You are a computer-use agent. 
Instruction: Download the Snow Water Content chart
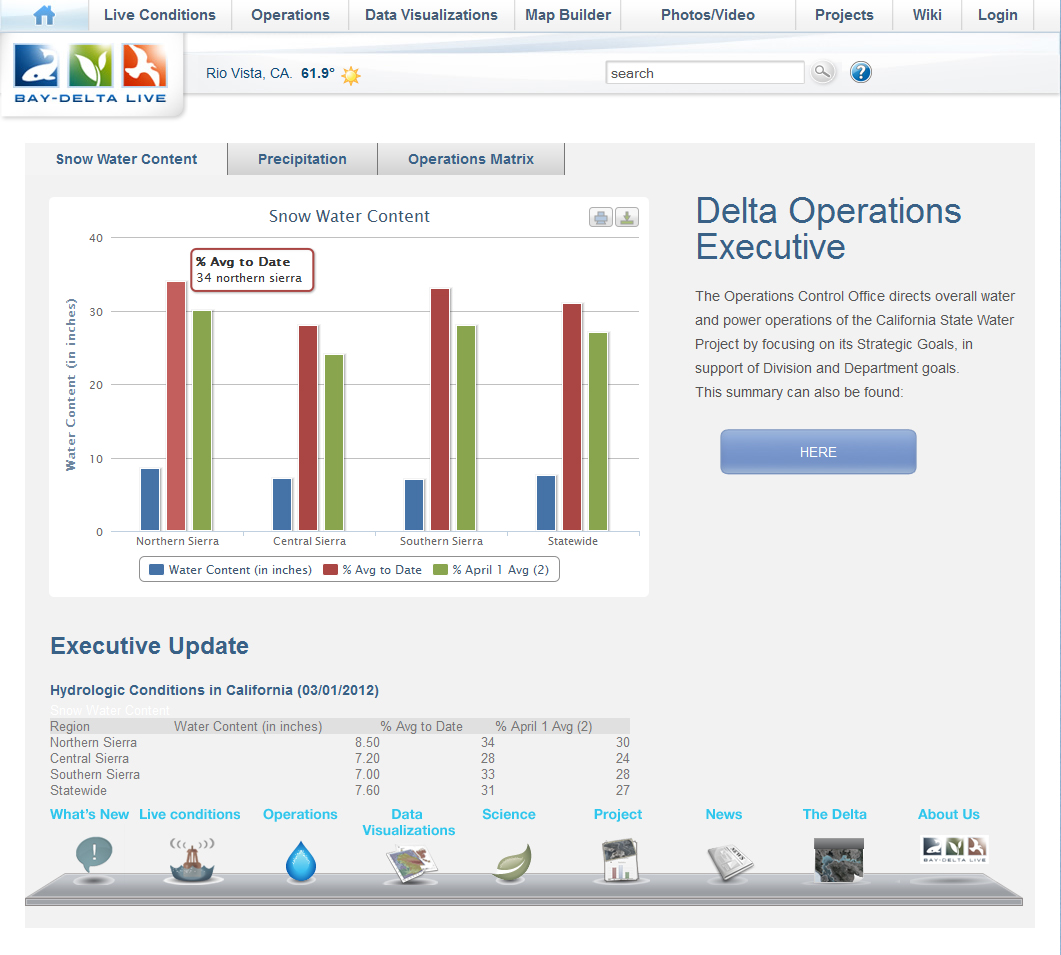[x=627, y=217]
